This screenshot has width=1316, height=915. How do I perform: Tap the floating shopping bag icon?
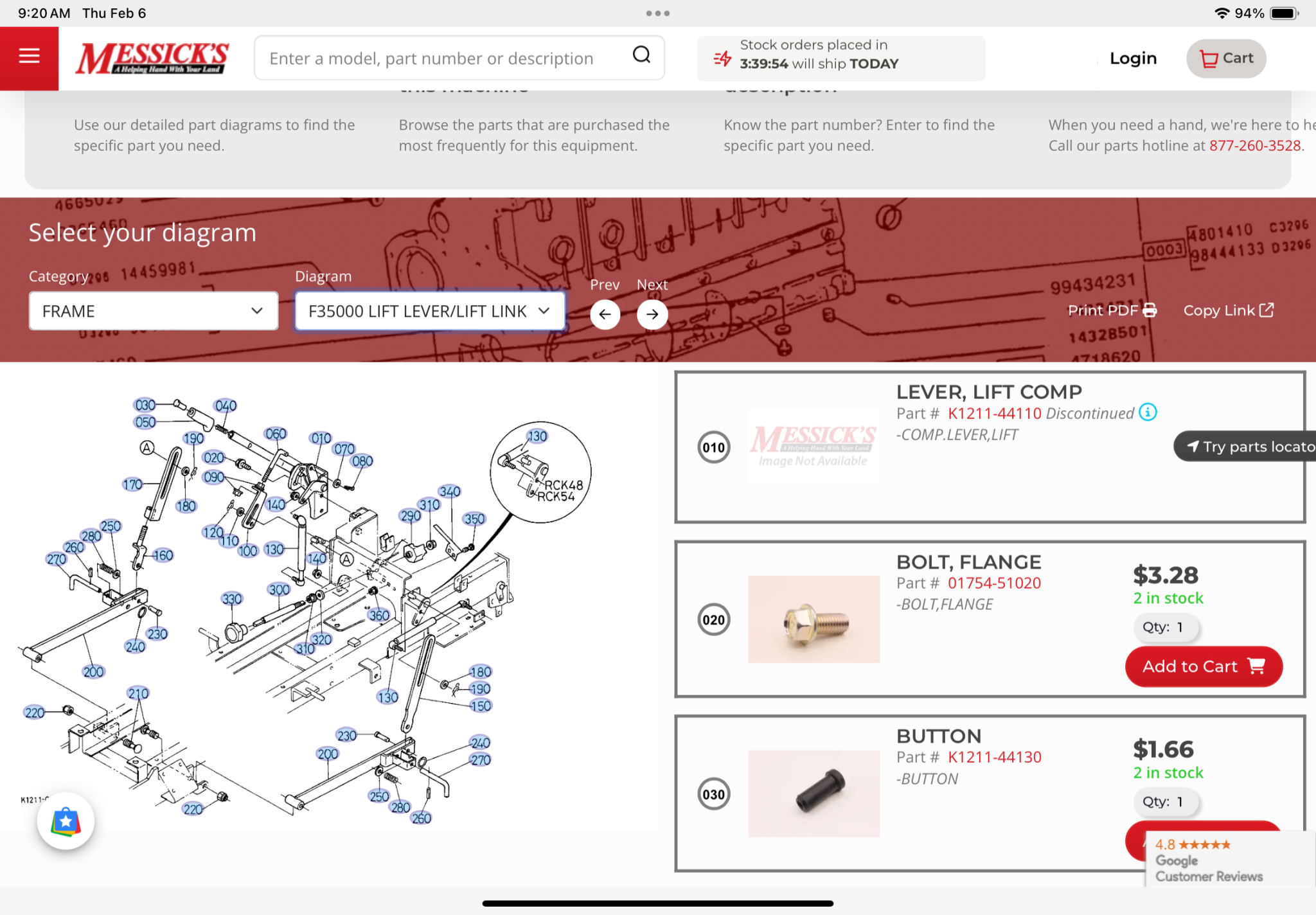click(66, 821)
